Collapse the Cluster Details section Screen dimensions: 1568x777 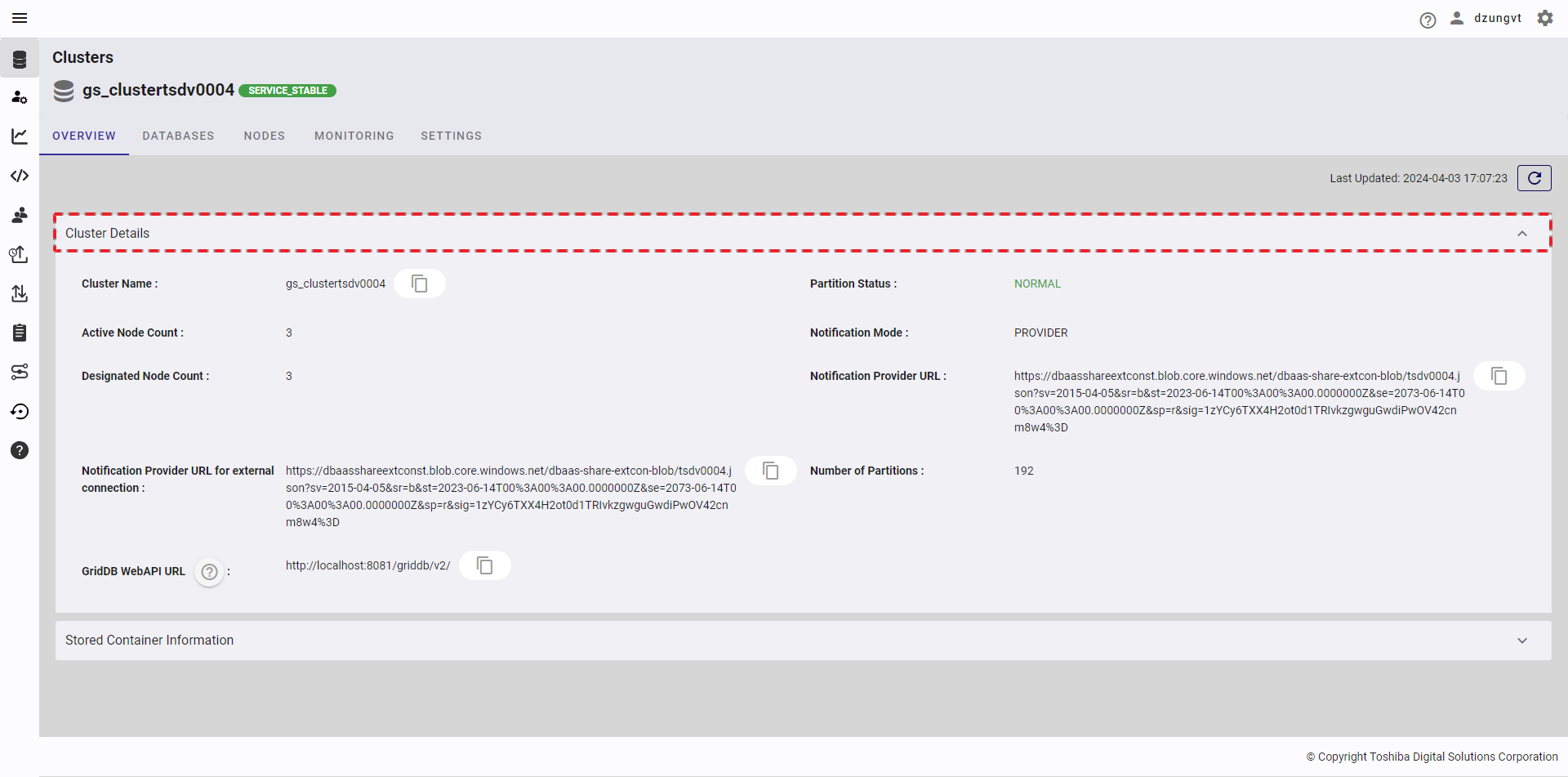click(1521, 234)
